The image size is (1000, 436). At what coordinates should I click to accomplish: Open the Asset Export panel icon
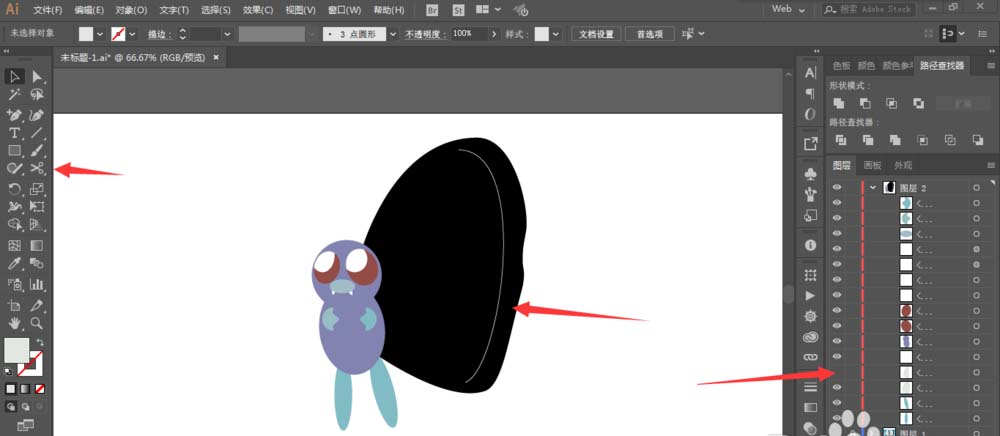click(x=811, y=145)
